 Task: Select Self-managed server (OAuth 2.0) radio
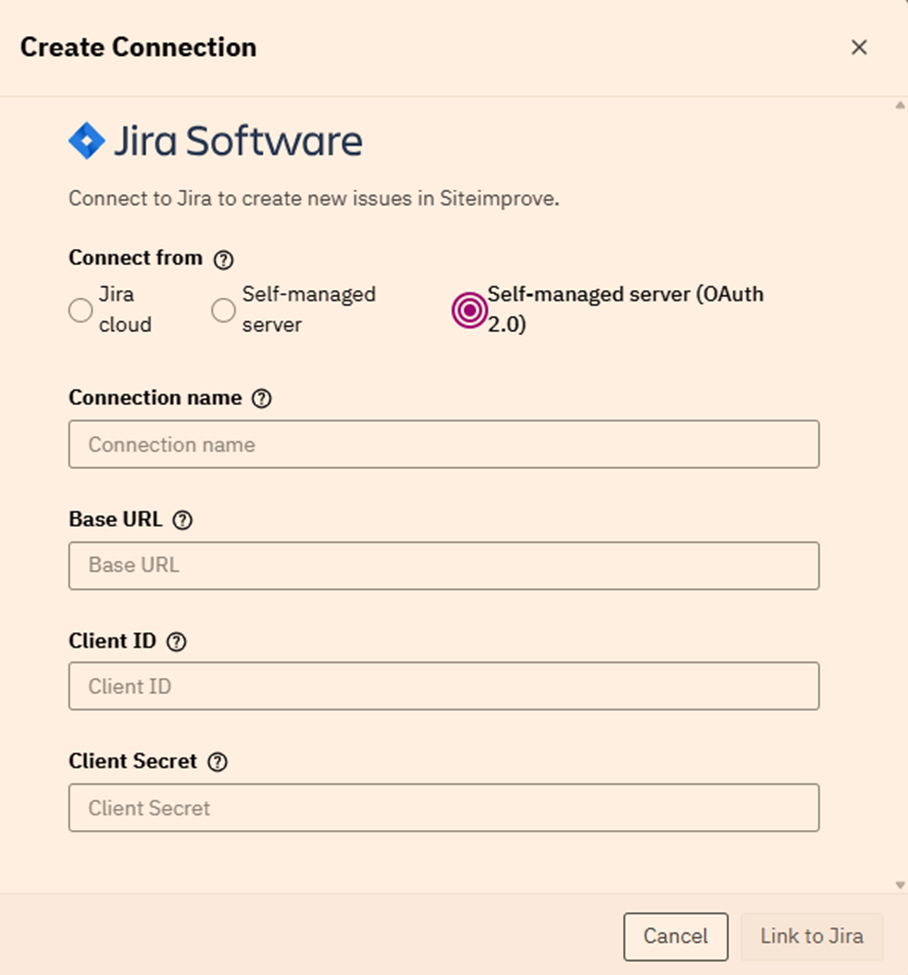470,310
